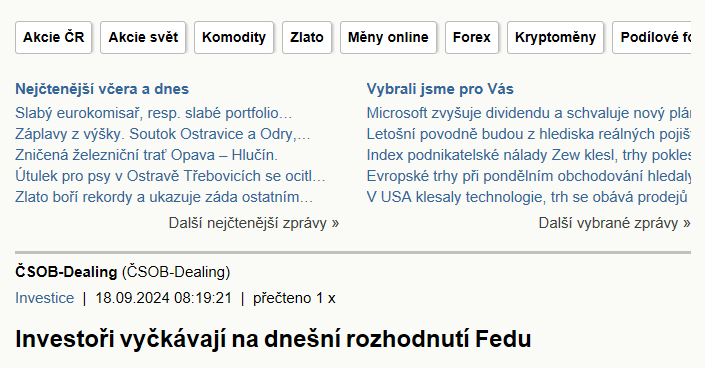Viewport: 705px width, 368px height.
Task: Open the Akcie svět section
Action: (x=143, y=37)
